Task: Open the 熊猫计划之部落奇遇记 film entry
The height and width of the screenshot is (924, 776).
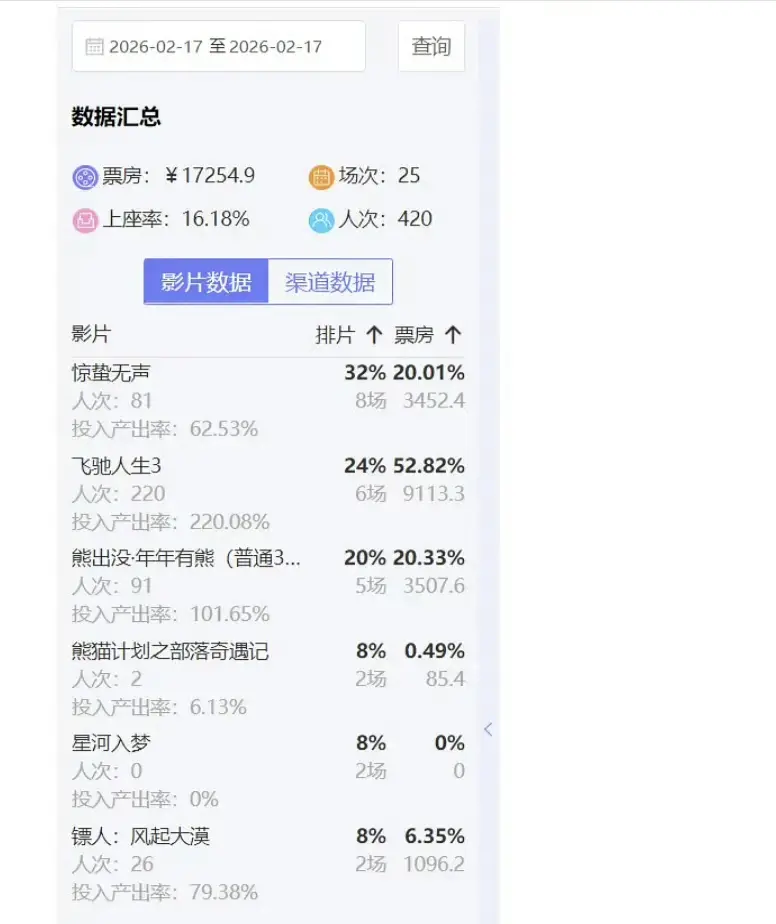Action: [x=170, y=651]
